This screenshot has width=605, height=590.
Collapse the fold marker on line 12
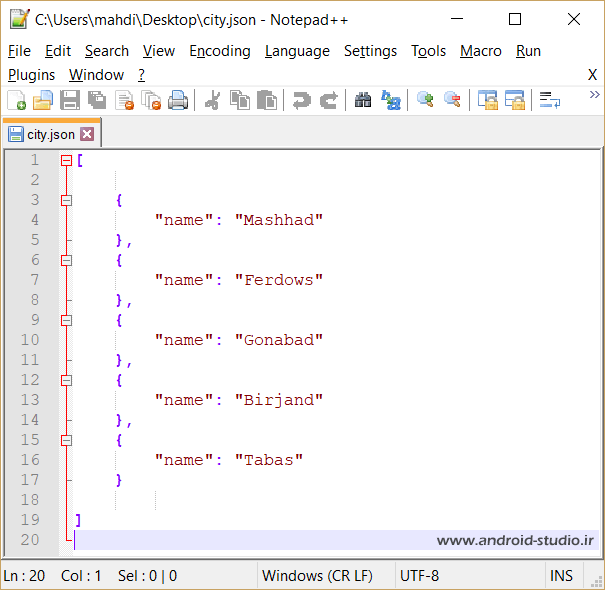(x=66, y=380)
